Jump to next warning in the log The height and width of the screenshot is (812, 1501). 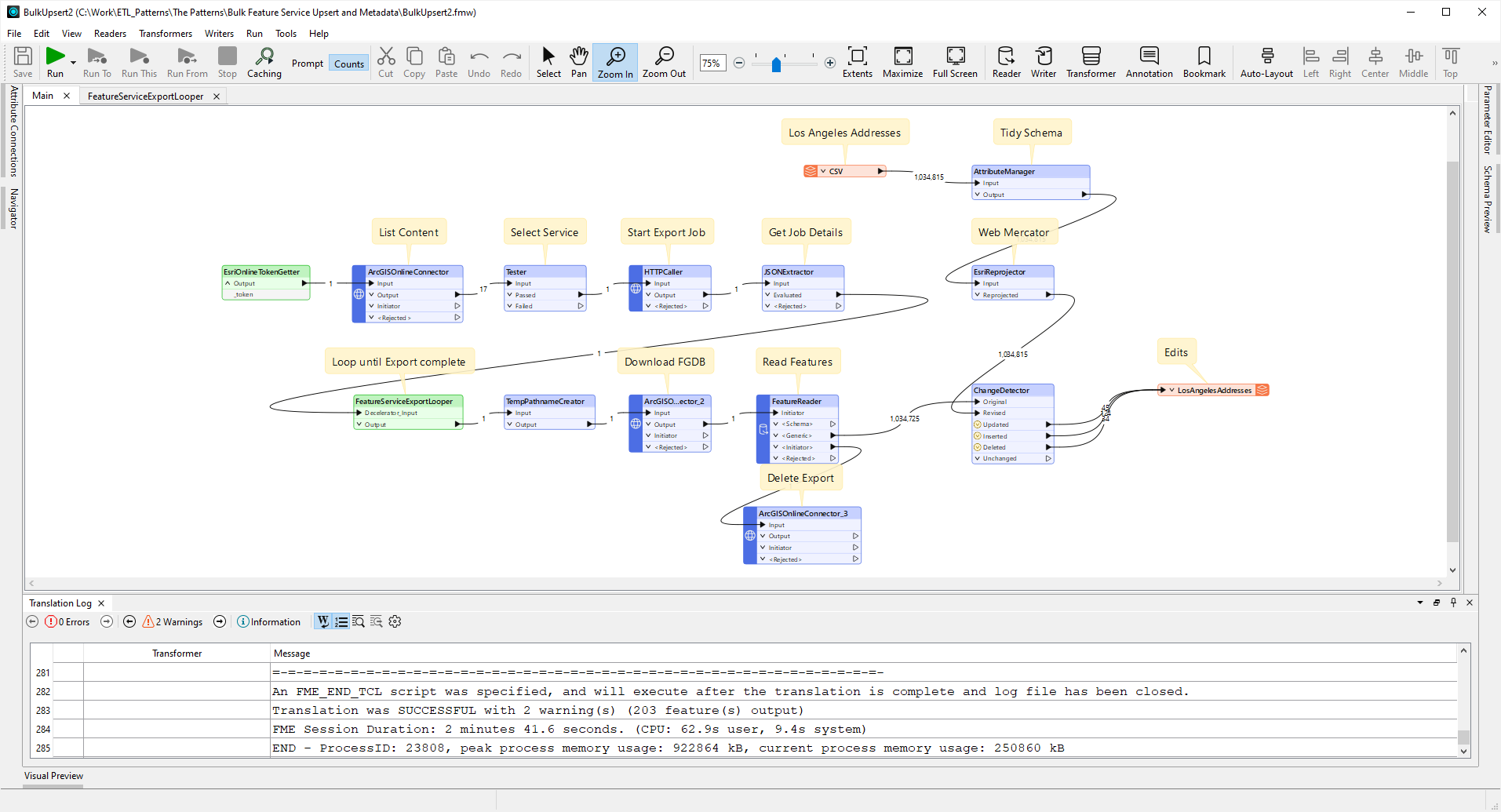220,621
